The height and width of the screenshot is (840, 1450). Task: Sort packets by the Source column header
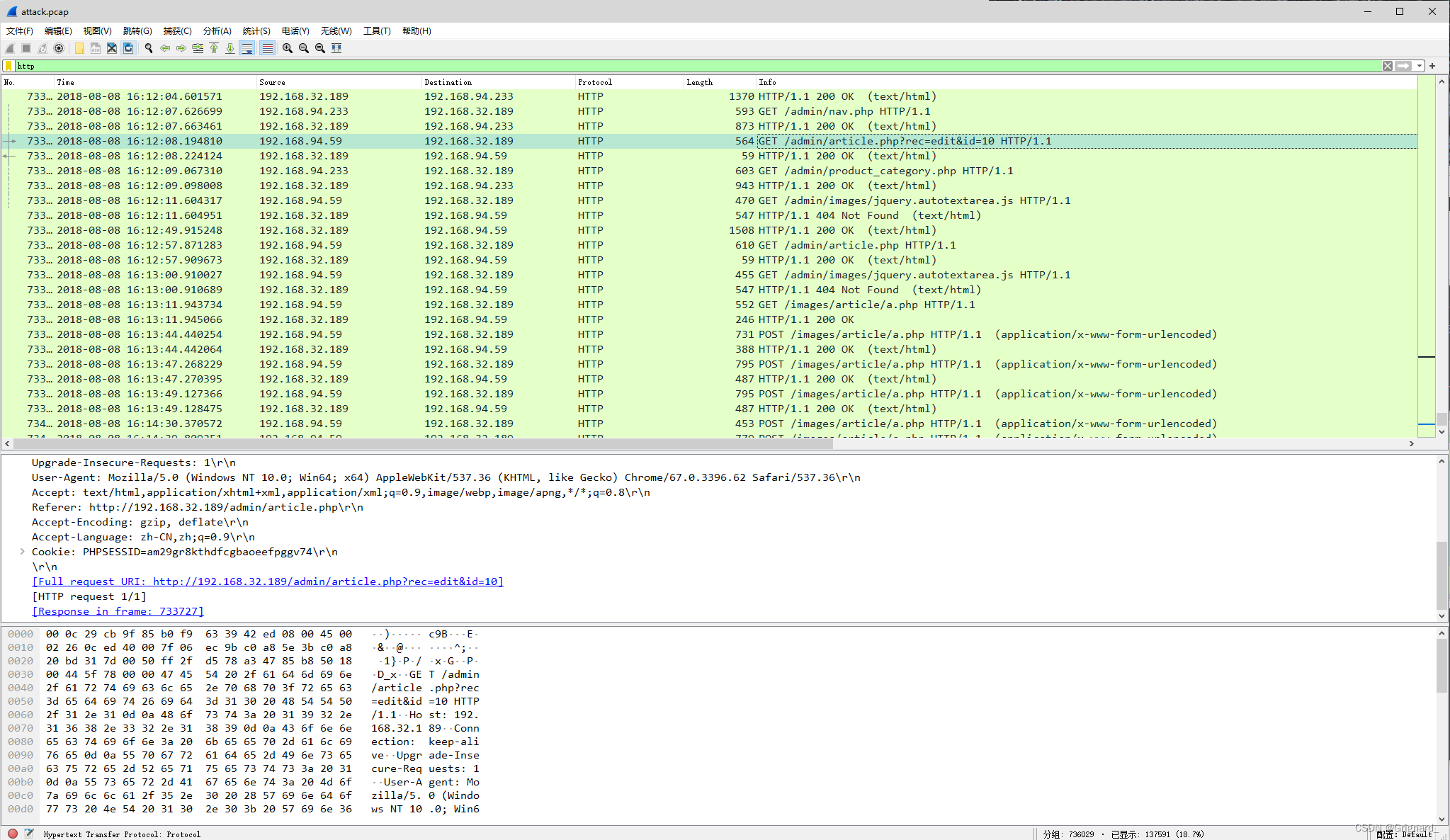pos(339,82)
